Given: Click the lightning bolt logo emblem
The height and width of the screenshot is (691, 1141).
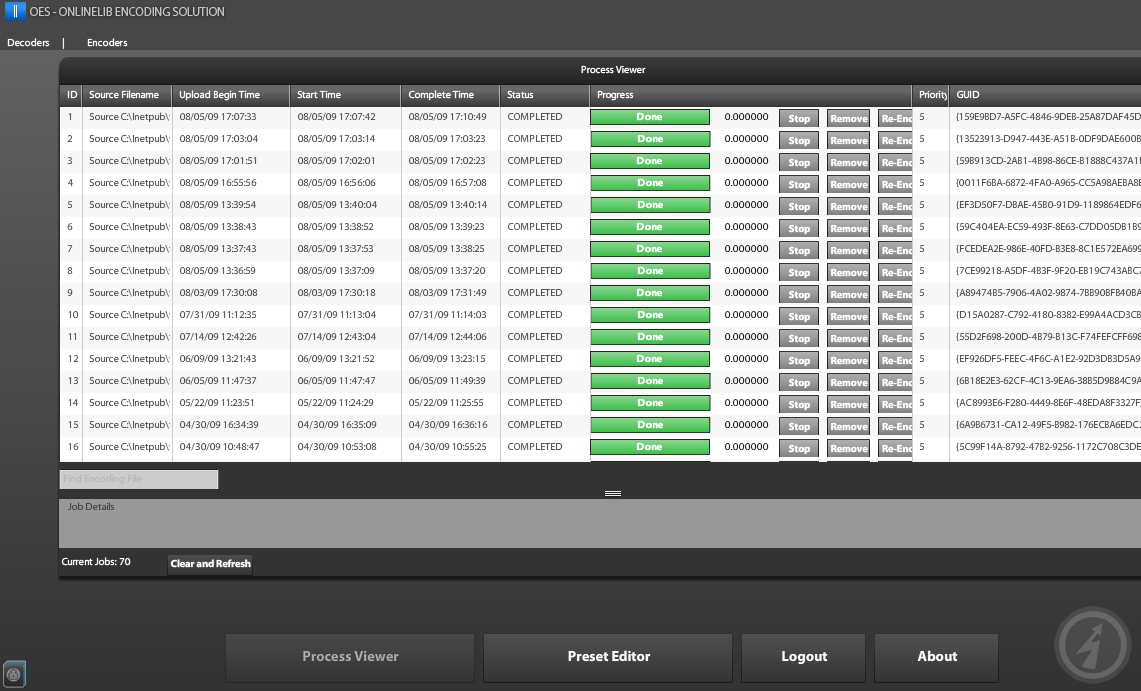Looking at the screenshot, I should tap(1093, 644).
